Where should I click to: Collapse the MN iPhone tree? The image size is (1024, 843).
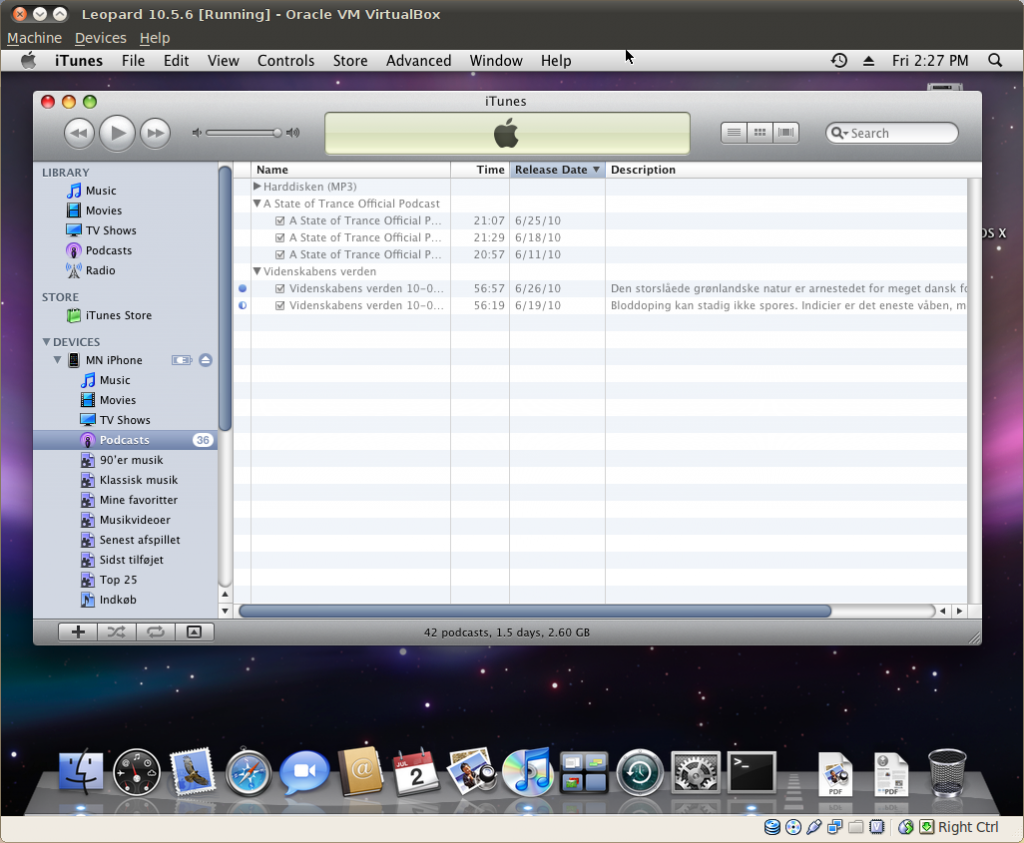(57, 360)
